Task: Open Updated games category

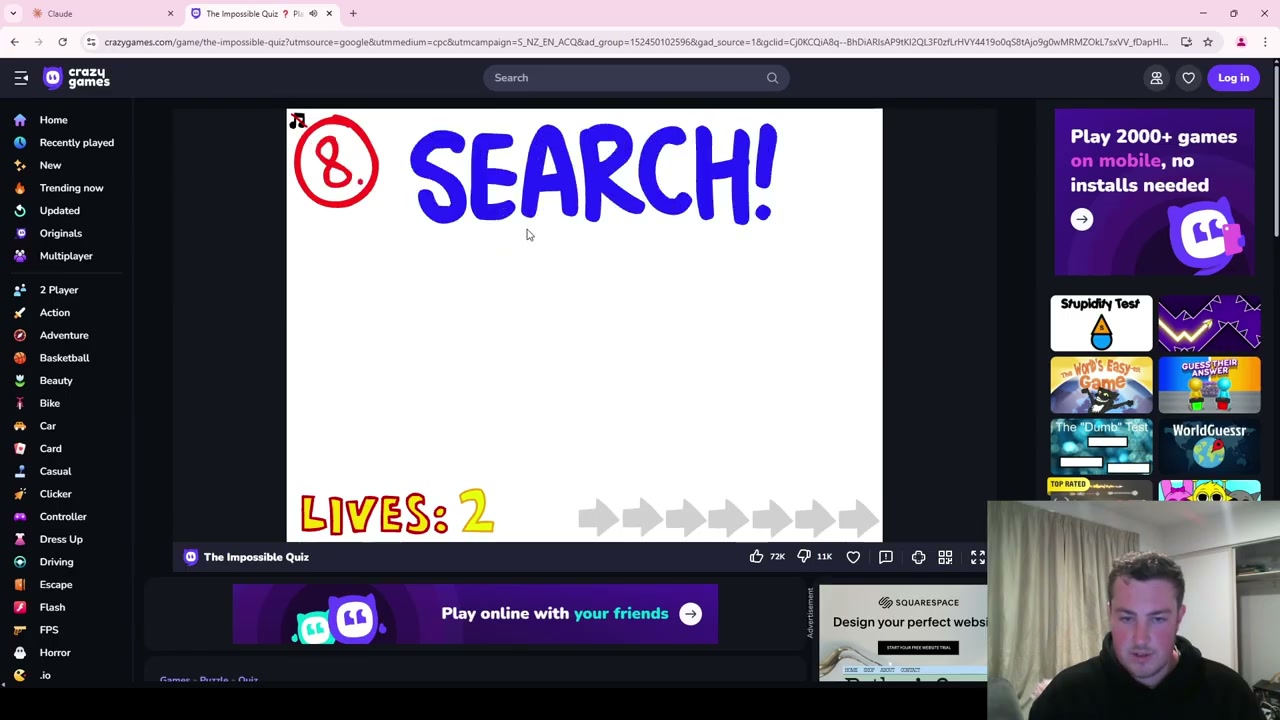Action: [x=59, y=211]
